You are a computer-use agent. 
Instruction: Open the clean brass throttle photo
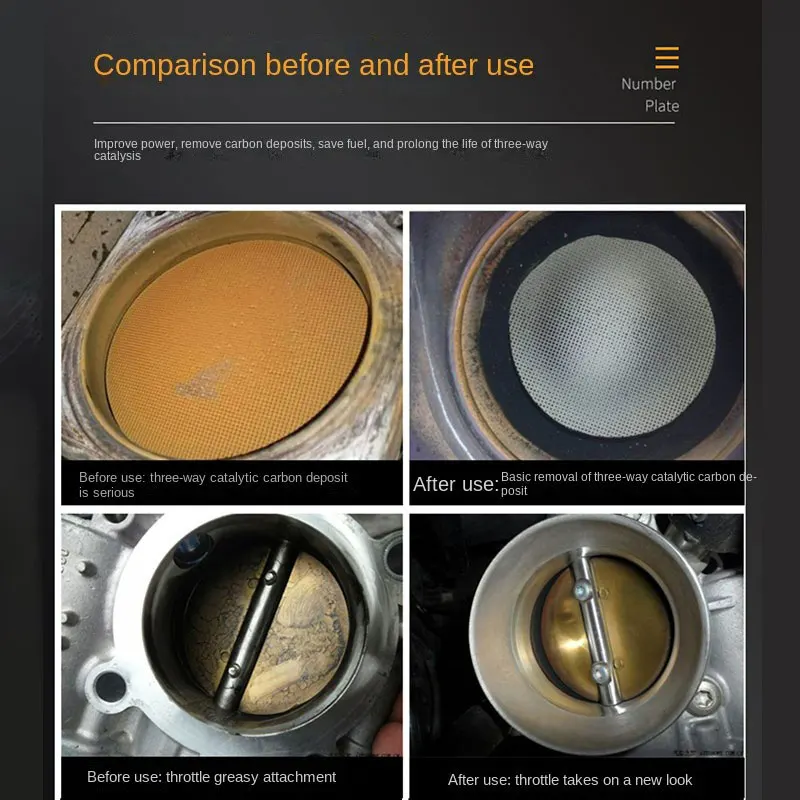[577, 635]
